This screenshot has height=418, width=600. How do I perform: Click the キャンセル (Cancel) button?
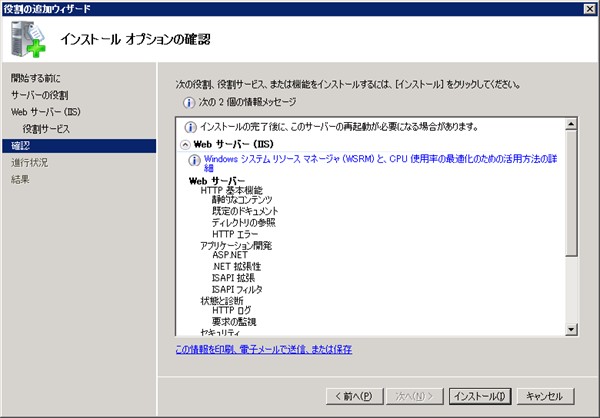545,396
